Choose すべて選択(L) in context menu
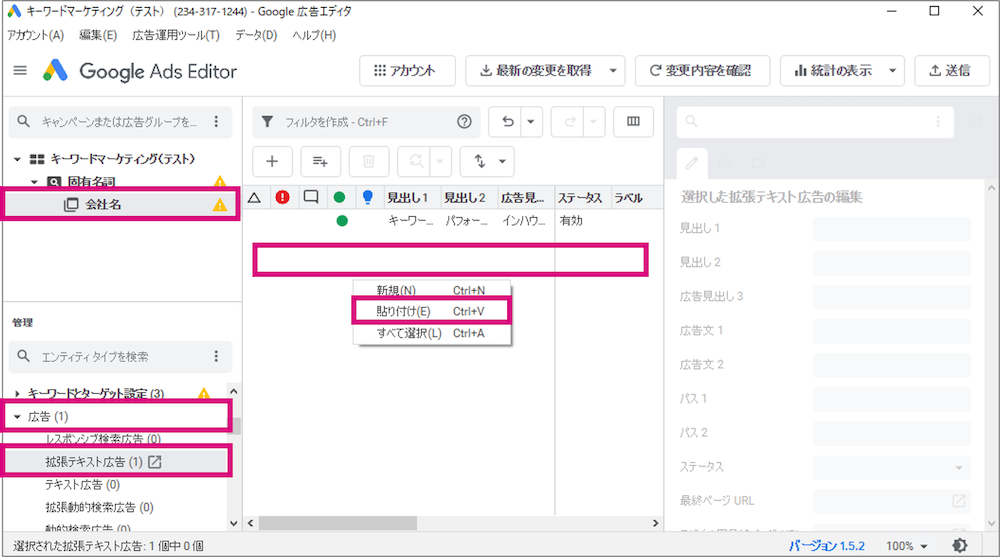 tap(432, 333)
